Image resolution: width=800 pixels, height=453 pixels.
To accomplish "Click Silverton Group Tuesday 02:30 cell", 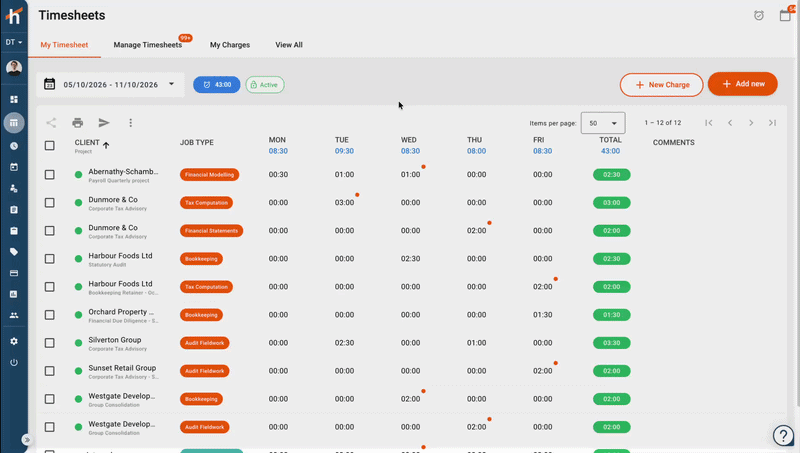I will pyautogui.click(x=344, y=343).
